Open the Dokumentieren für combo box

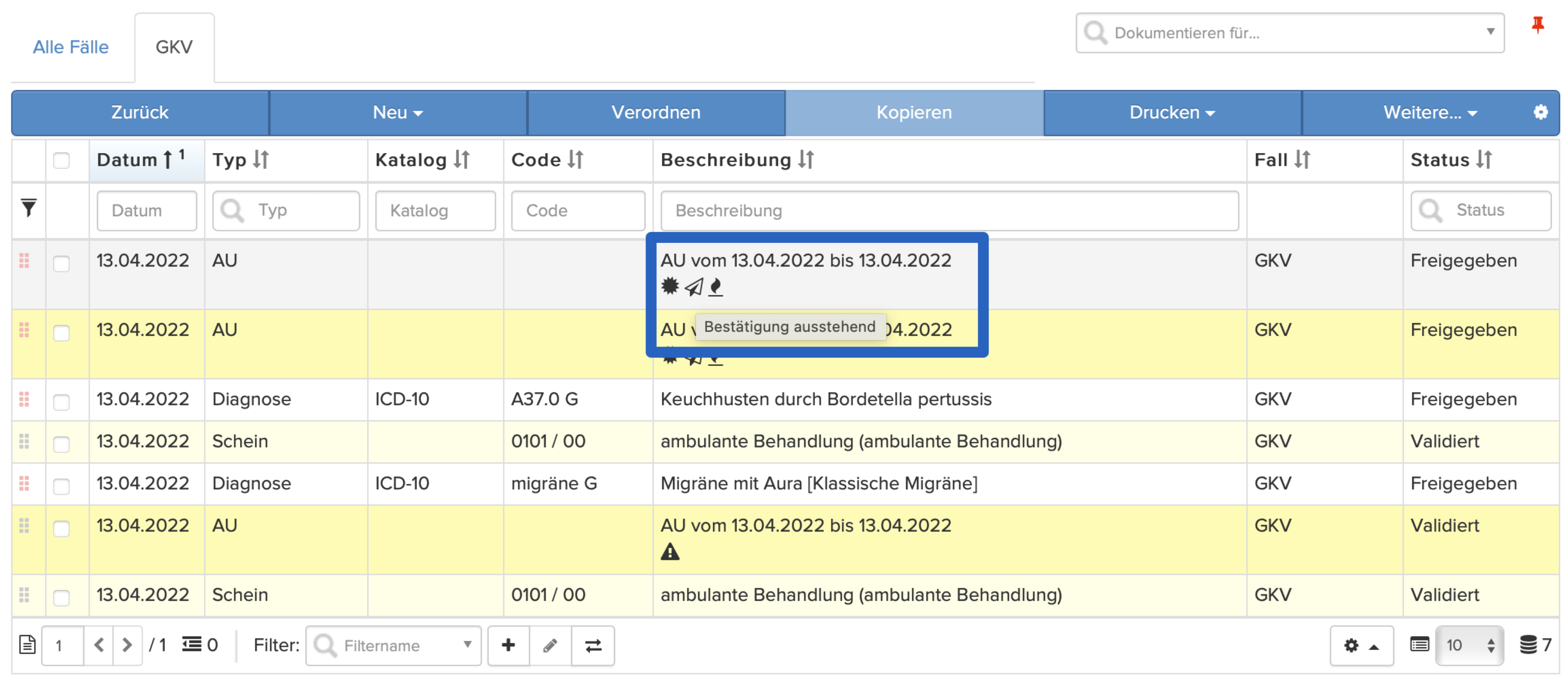coord(1290,33)
